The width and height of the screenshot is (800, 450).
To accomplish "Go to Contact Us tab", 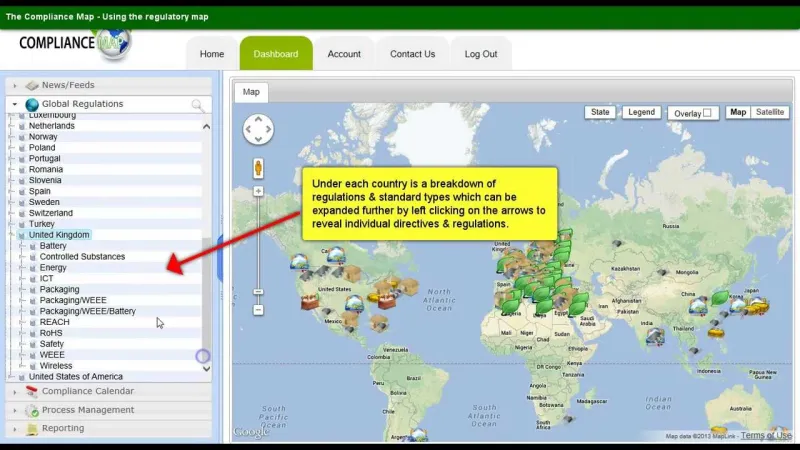I will click(412, 54).
